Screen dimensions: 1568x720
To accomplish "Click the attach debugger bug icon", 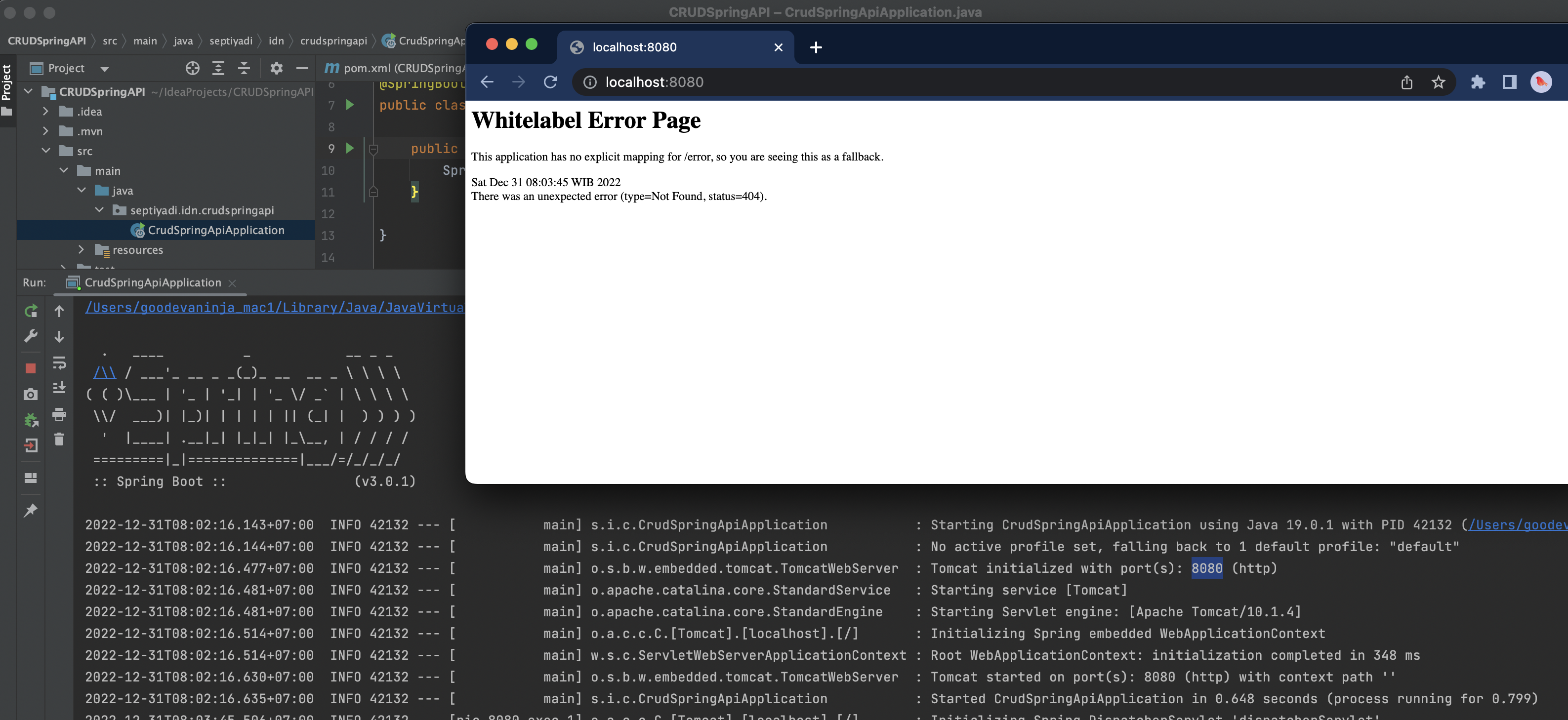I will coord(31,420).
